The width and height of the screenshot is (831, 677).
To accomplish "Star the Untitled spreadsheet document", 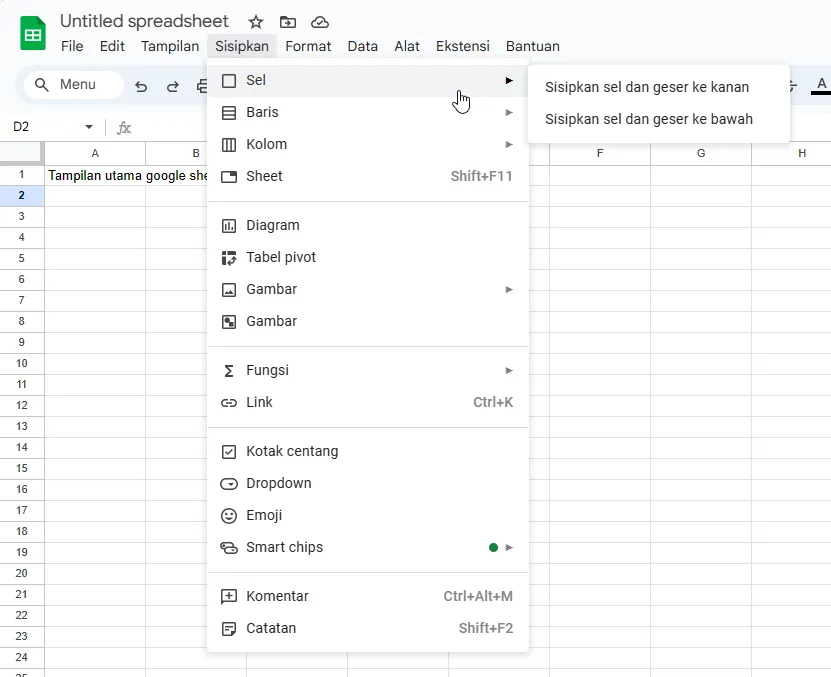I will [x=256, y=22].
